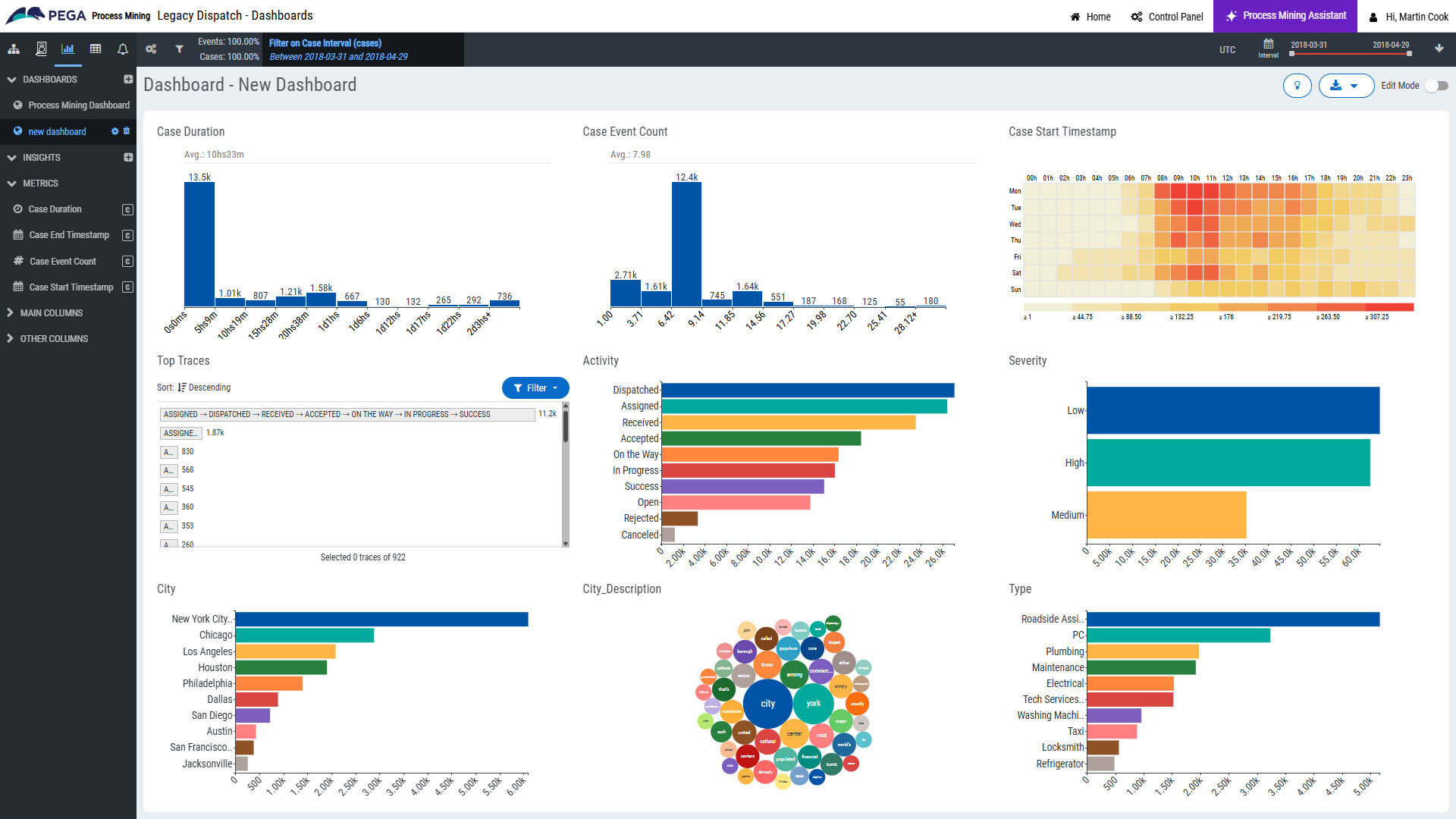Click the filter funnel toolbar icon
This screenshot has height=819, width=1456.
pos(179,49)
